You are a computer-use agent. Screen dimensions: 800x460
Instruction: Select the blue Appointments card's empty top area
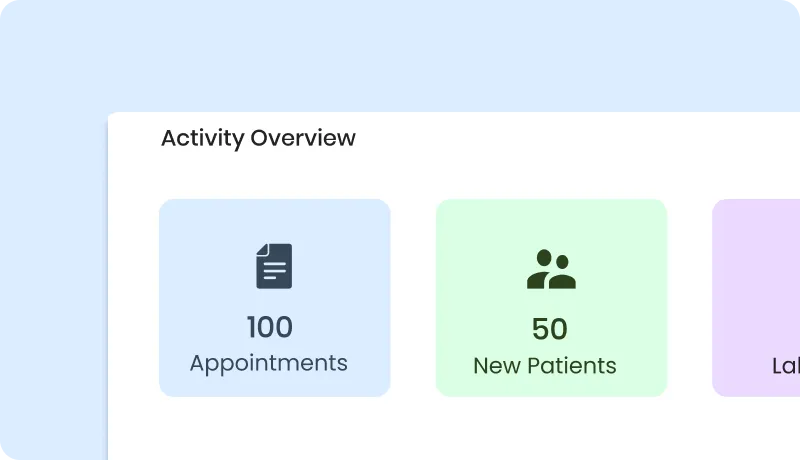pos(274,218)
